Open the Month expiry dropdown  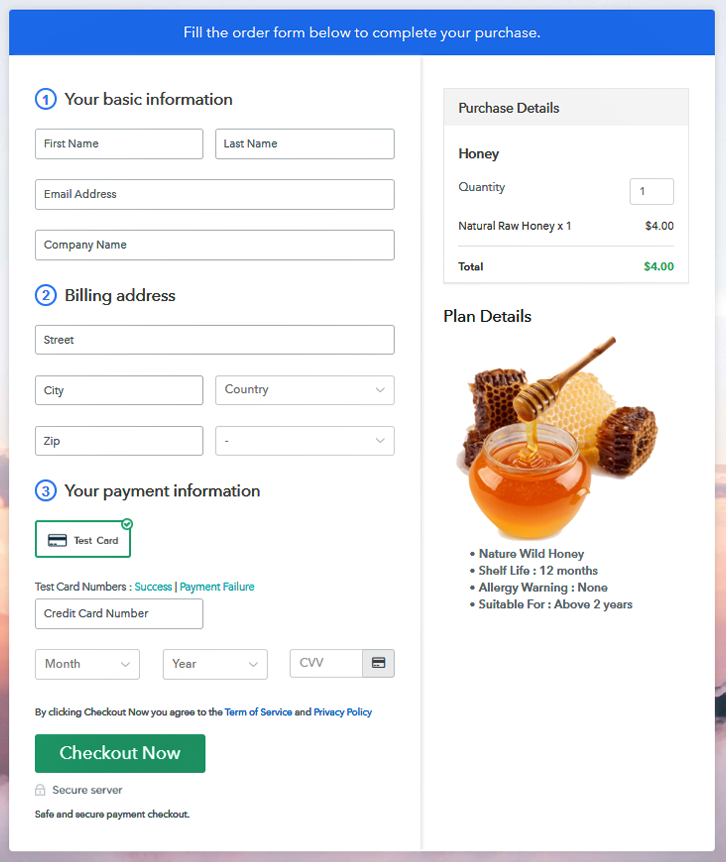click(x=87, y=664)
